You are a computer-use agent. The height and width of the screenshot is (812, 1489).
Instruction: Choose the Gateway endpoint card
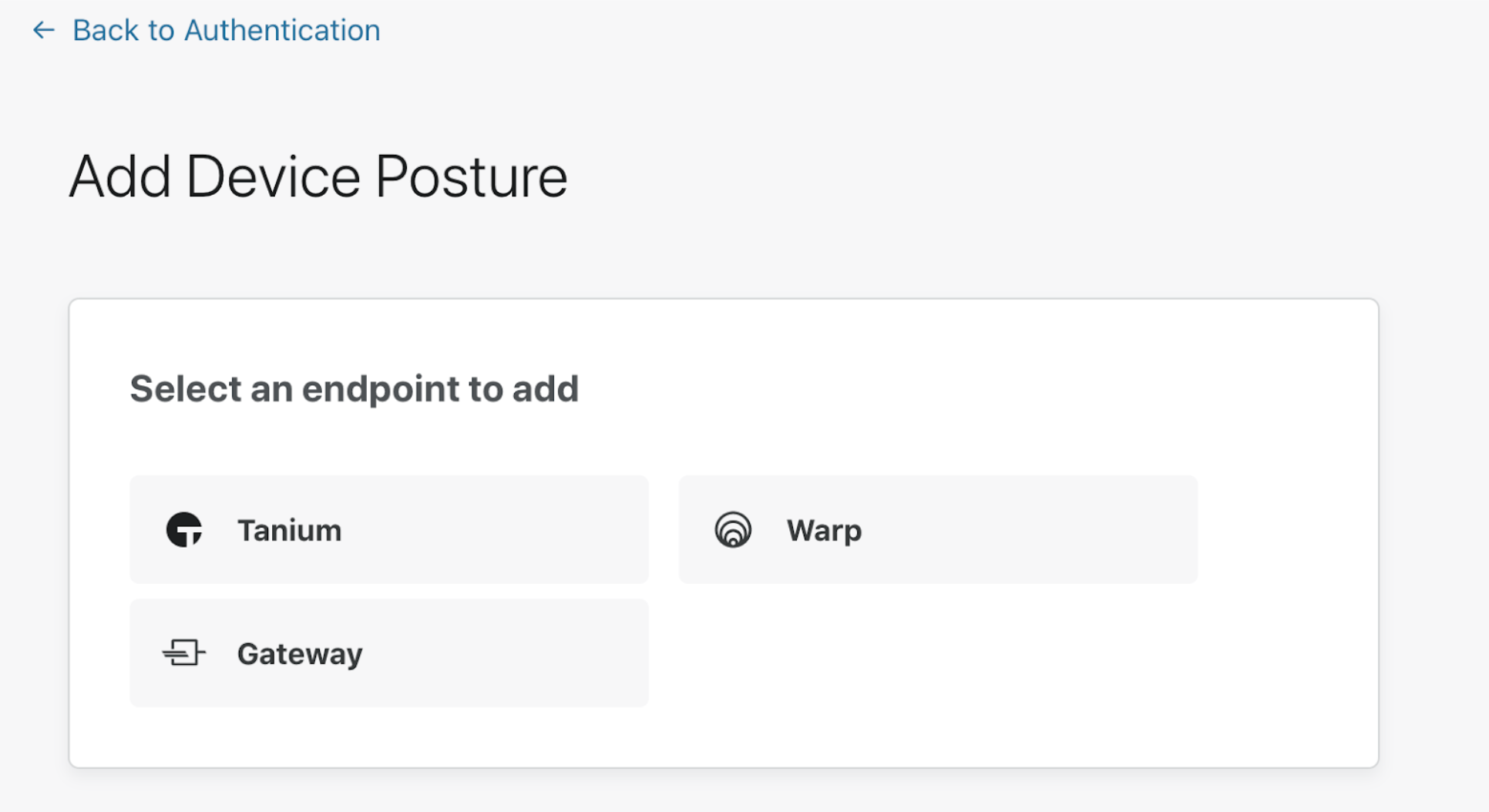388,653
